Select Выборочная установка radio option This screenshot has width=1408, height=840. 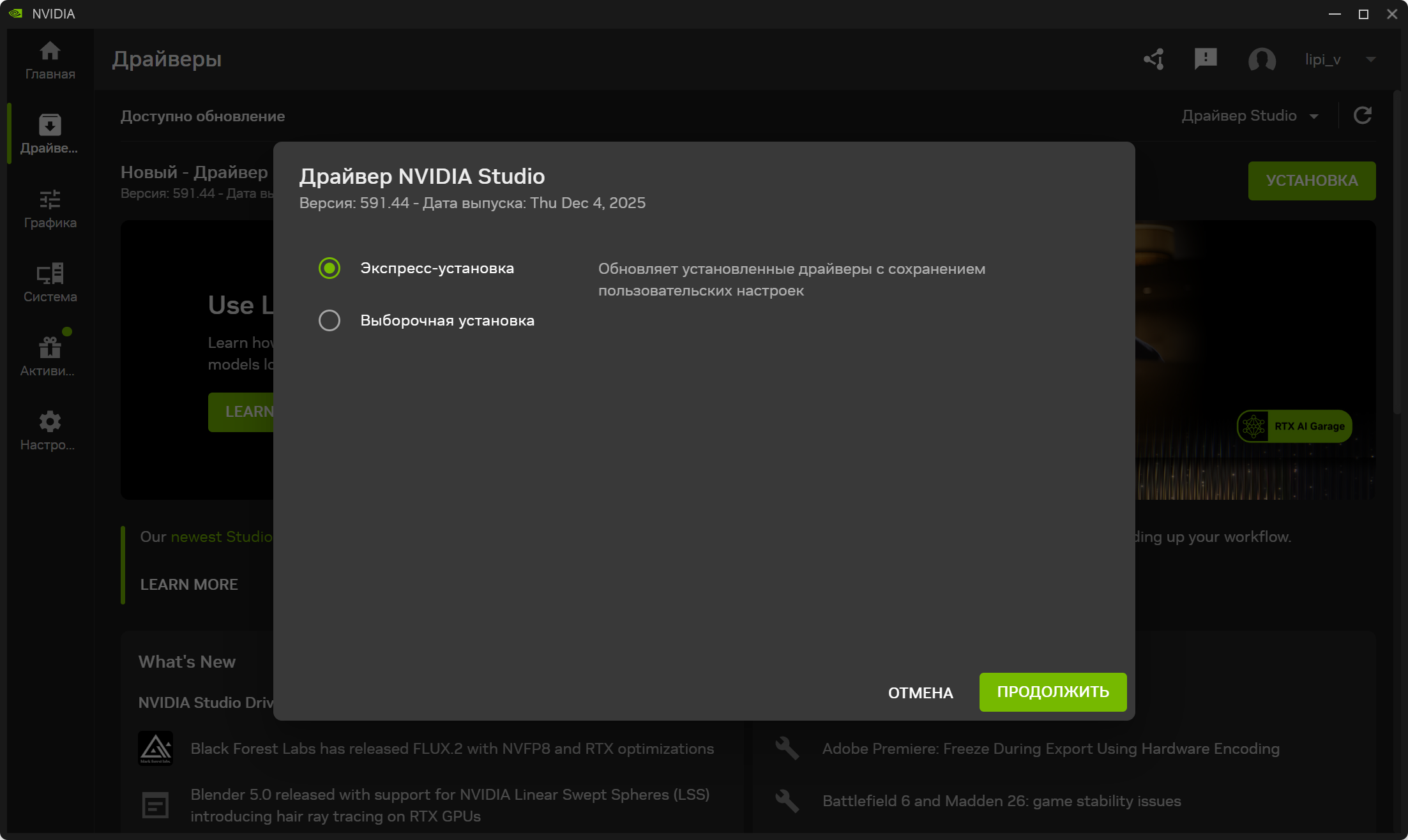tap(329, 320)
